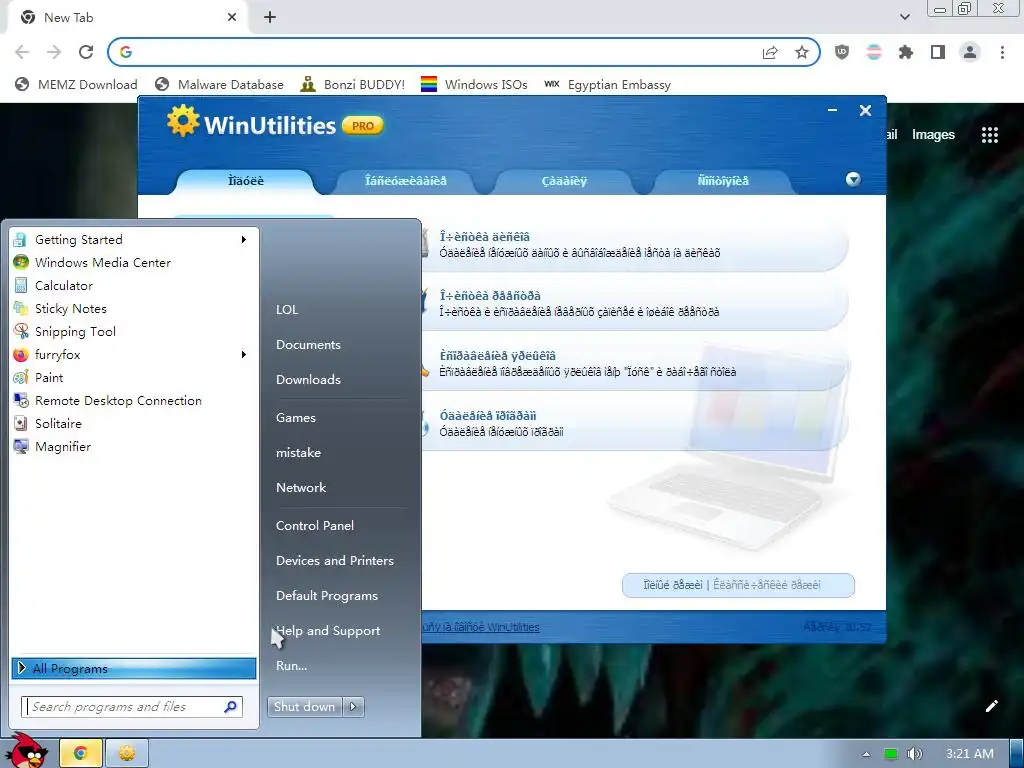
Task: Open Chrome tab search chevron
Action: [x=904, y=17]
